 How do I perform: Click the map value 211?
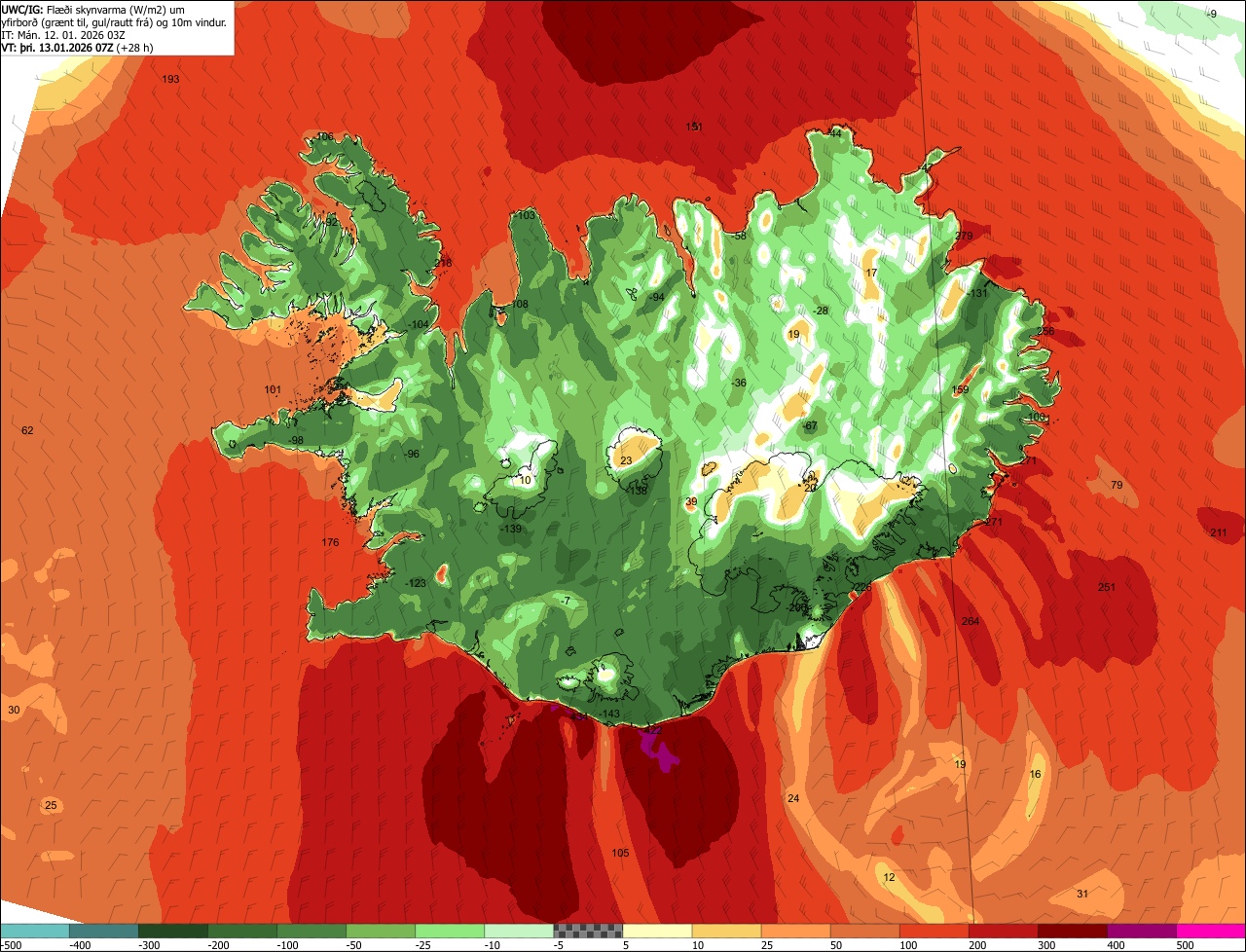[x=1219, y=532]
